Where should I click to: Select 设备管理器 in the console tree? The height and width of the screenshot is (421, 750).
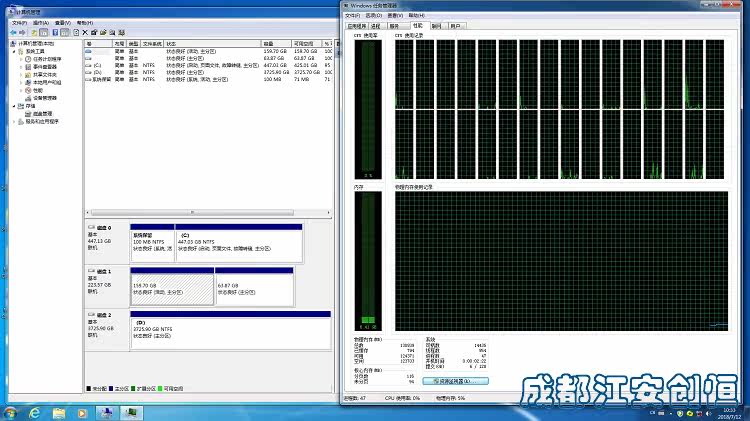click(44, 98)
